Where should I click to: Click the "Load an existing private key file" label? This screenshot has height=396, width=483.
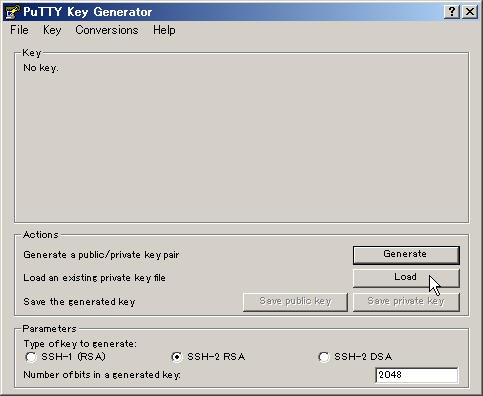(x=94, y=278)
